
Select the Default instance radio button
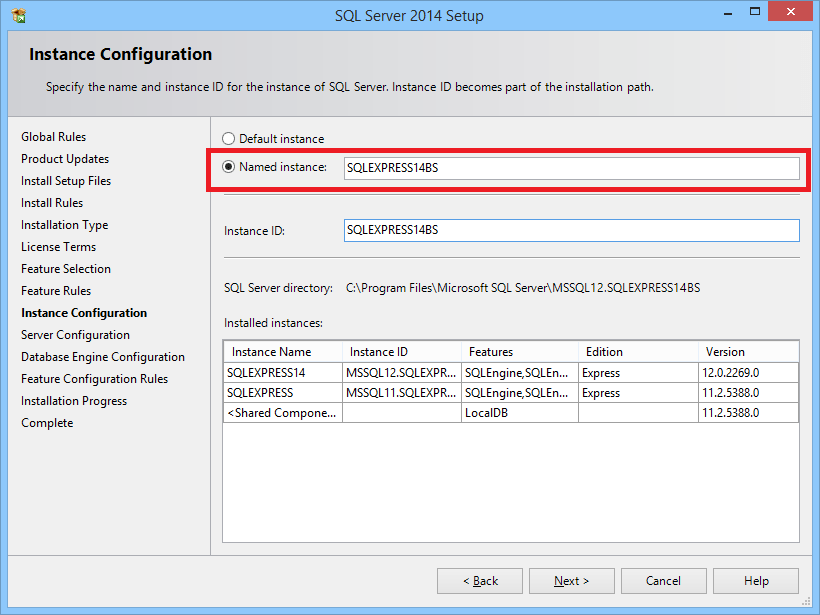click(x=228, y=138)
